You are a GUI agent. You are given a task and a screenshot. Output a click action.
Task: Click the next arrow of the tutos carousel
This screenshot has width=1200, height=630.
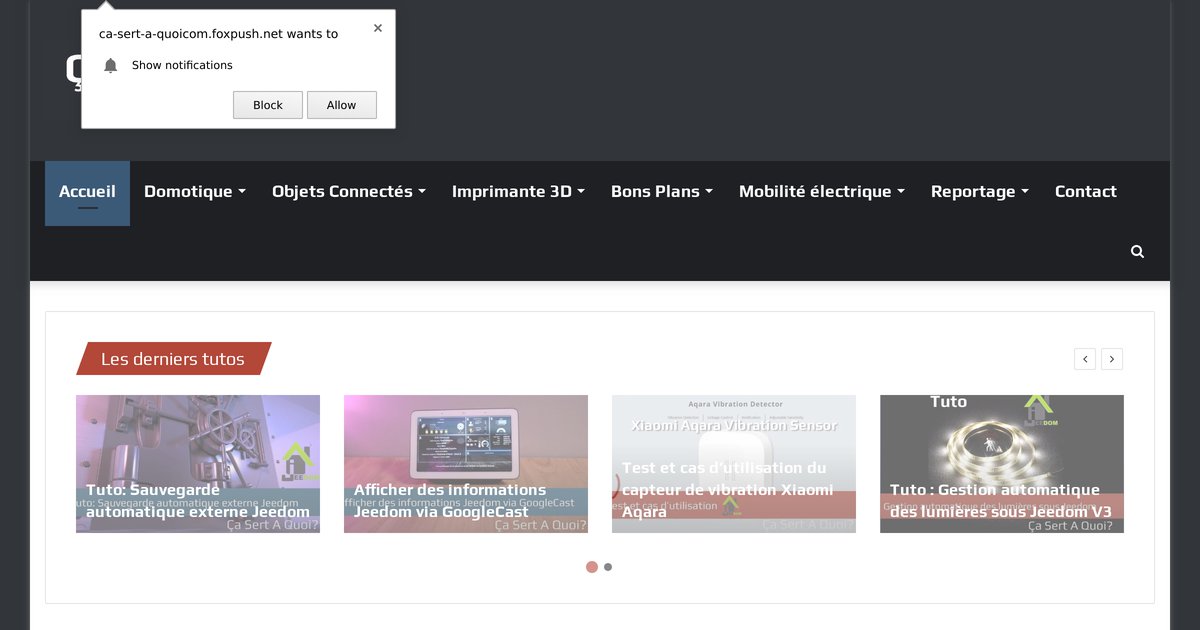click(1112, 358)
